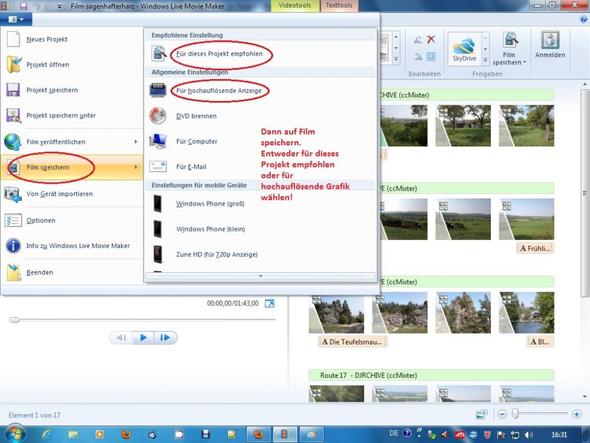Screen dimensions: 590x443
Task: Open Optionen from the menu
Action: coord(71,220)
